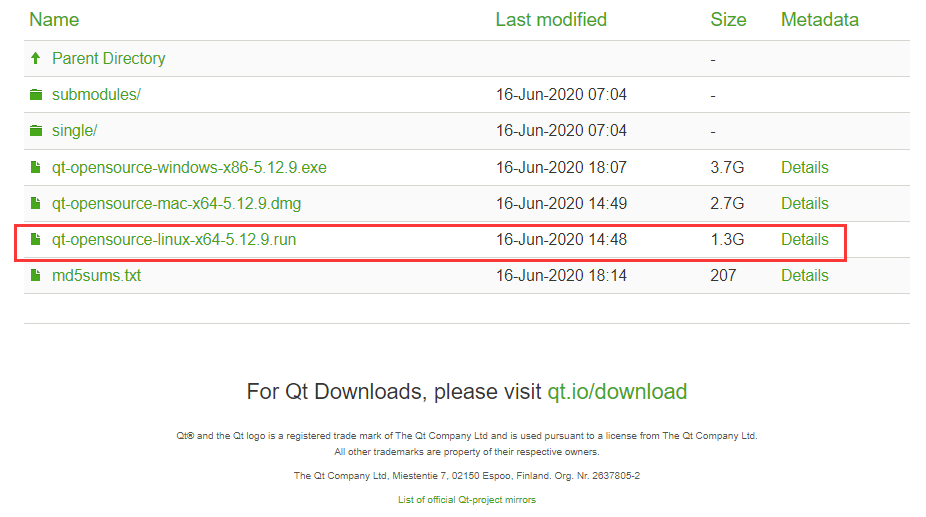The height and width of the screenshot is (517, 926).
Task: View Details for the windows .exe file
Action: [804, 168]
